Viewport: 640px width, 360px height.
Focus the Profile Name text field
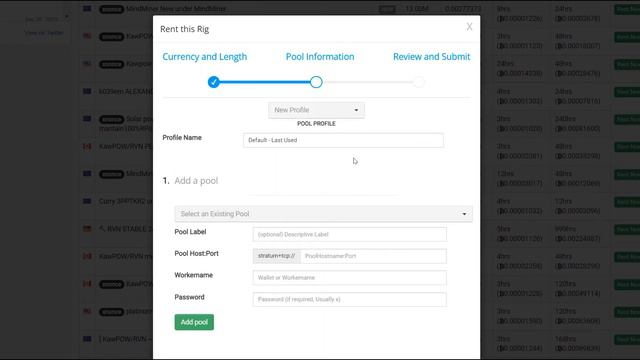[x=343, y=140]
